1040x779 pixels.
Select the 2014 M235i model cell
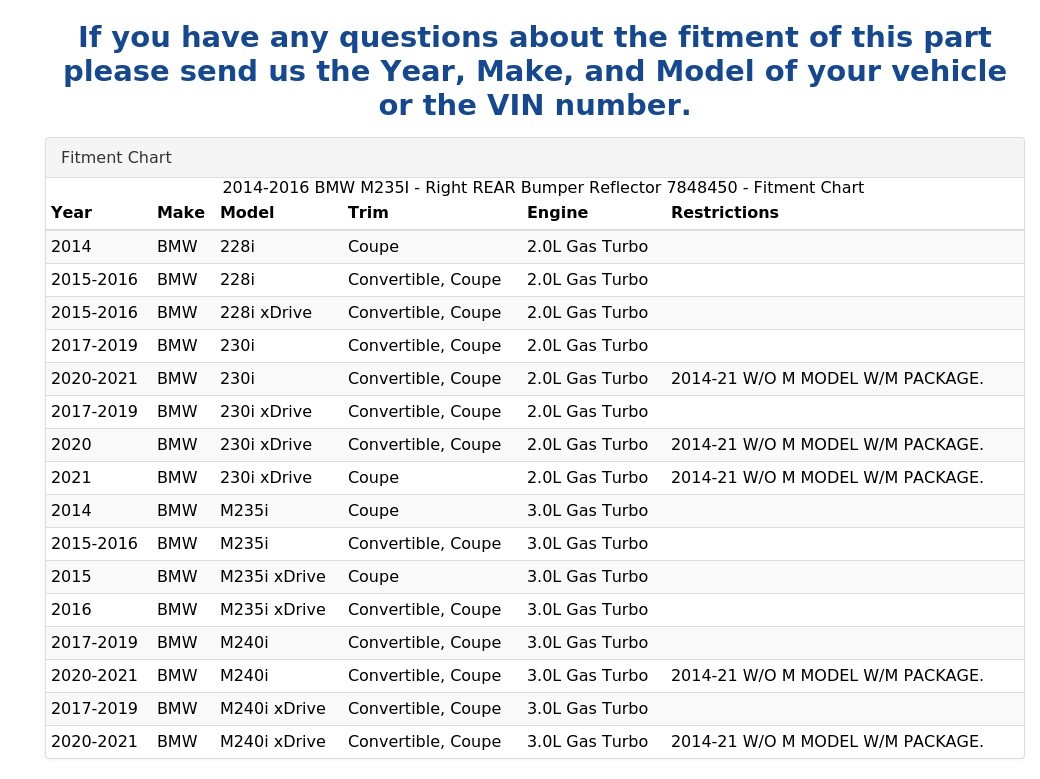244,511
